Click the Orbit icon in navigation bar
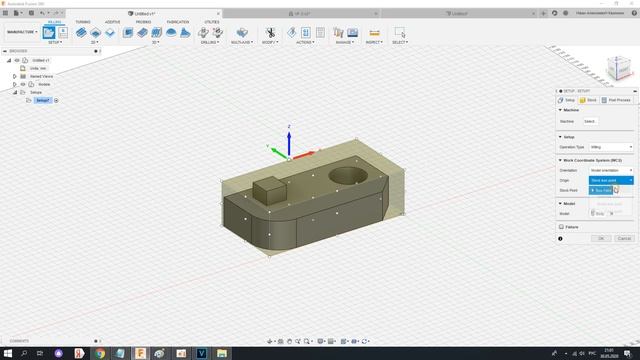The image size is (640, 360). 270,341
